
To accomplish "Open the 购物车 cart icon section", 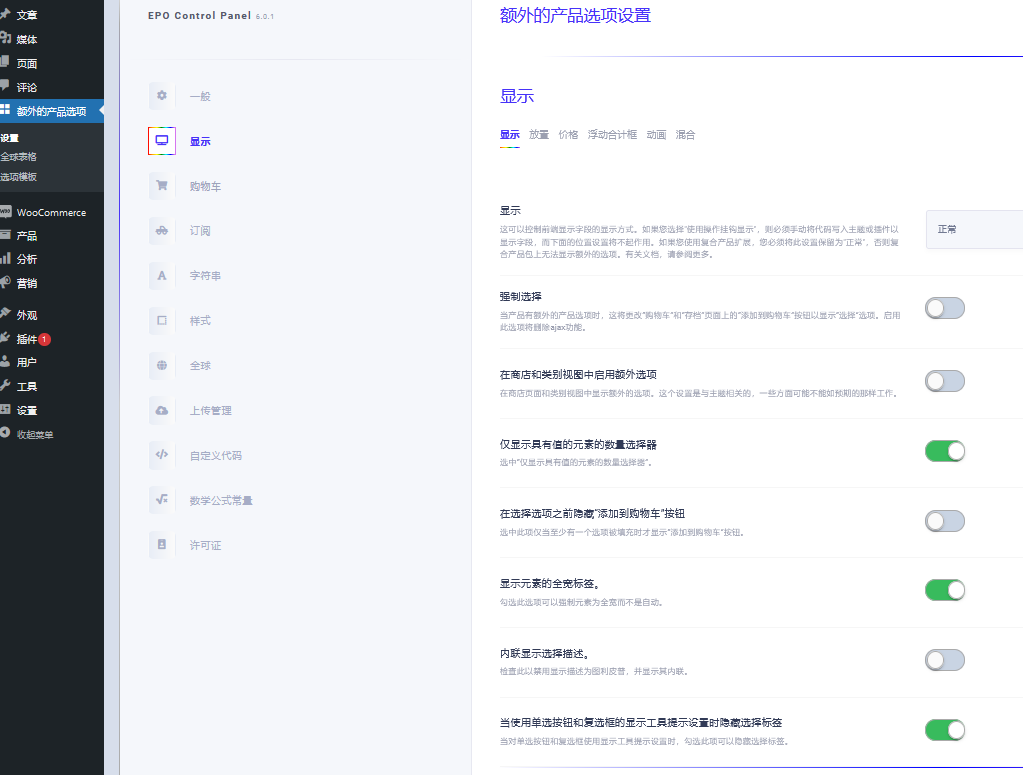I will [162, 186].
